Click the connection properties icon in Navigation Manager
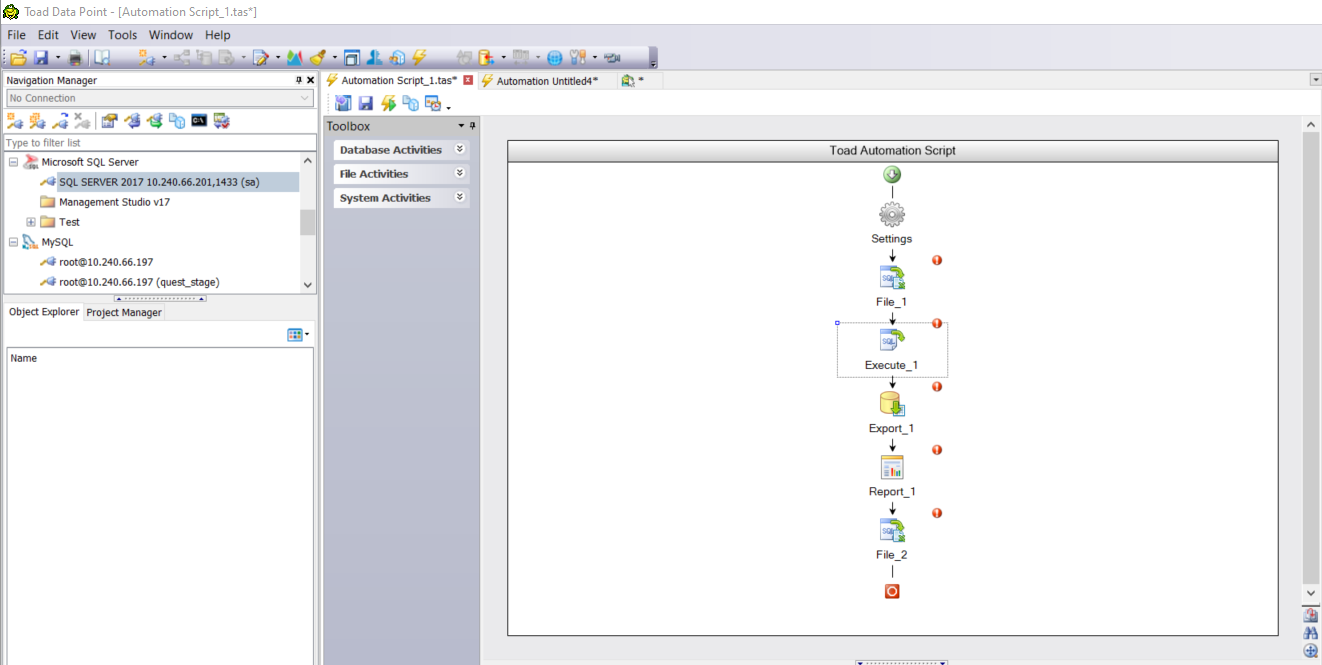 109,121
